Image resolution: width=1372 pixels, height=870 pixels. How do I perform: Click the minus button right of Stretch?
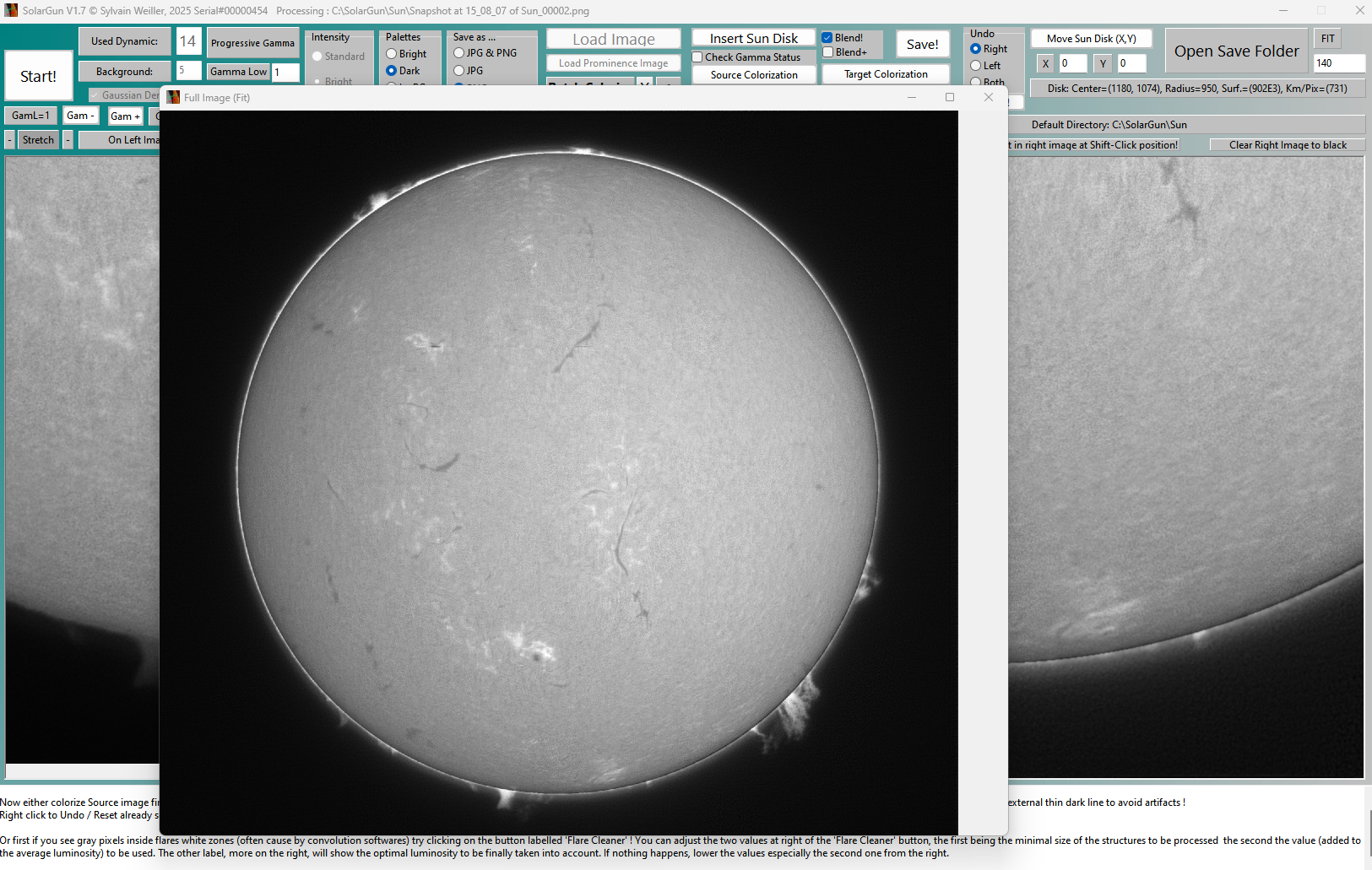coord(68,140)
